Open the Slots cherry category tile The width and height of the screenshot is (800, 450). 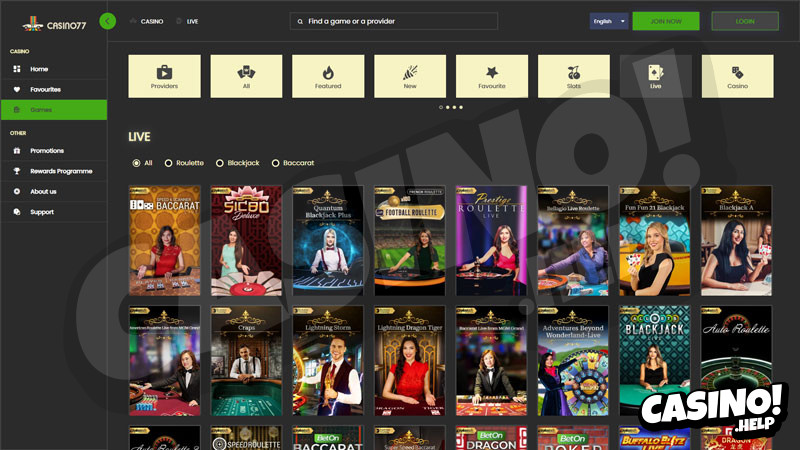tap(573, 76)
